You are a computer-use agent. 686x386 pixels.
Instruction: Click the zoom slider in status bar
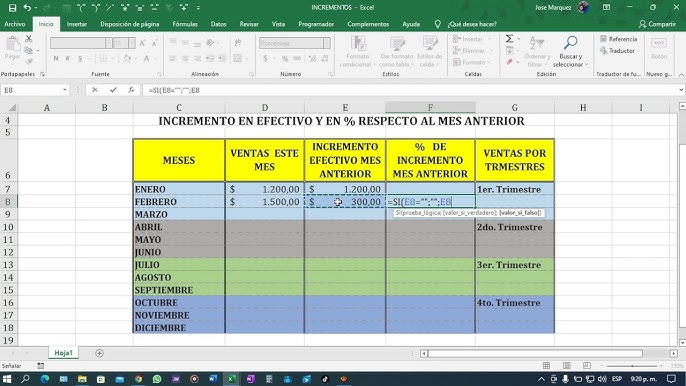click(x=632, y=365)
